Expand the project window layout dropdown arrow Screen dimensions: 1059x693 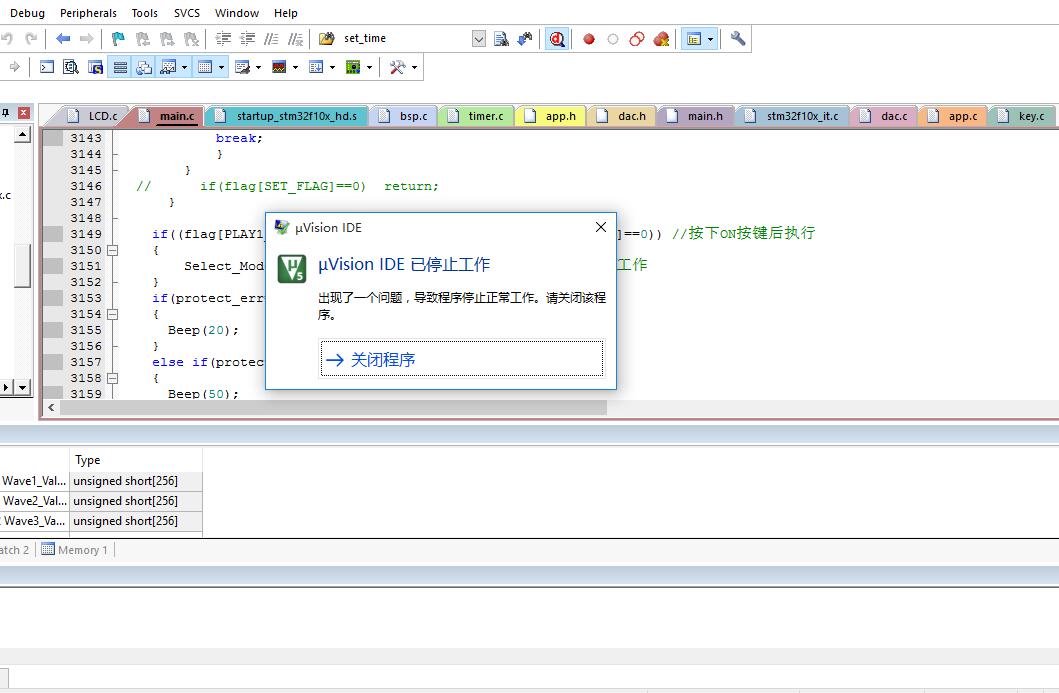coord(710,39)
